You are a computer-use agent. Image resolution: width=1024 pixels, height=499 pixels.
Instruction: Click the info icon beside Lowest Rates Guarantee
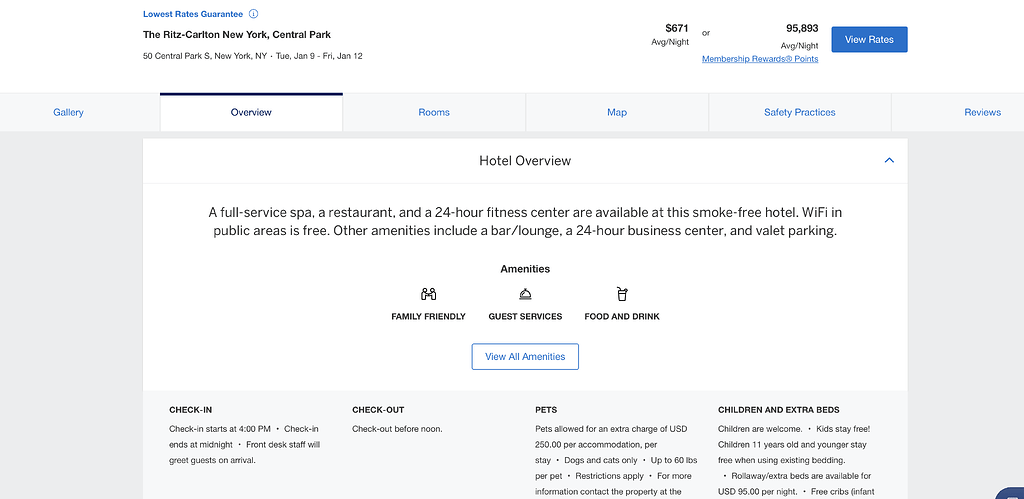pos(253,14)
